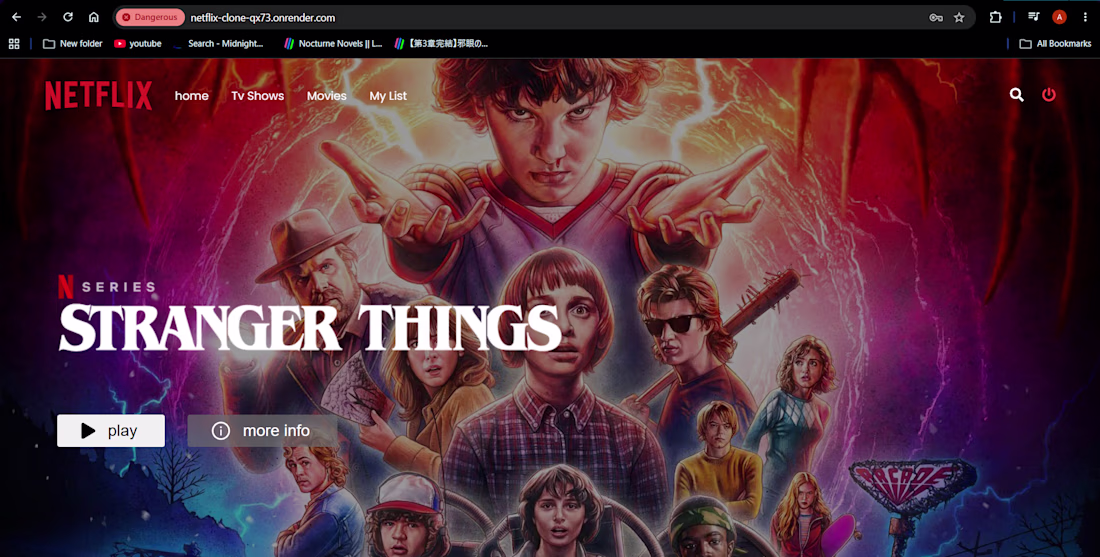The width and height of the screenshot is (1100, 557).
Task: Open media controls icon in toolbar
Action: click(x=1033, y=17)
